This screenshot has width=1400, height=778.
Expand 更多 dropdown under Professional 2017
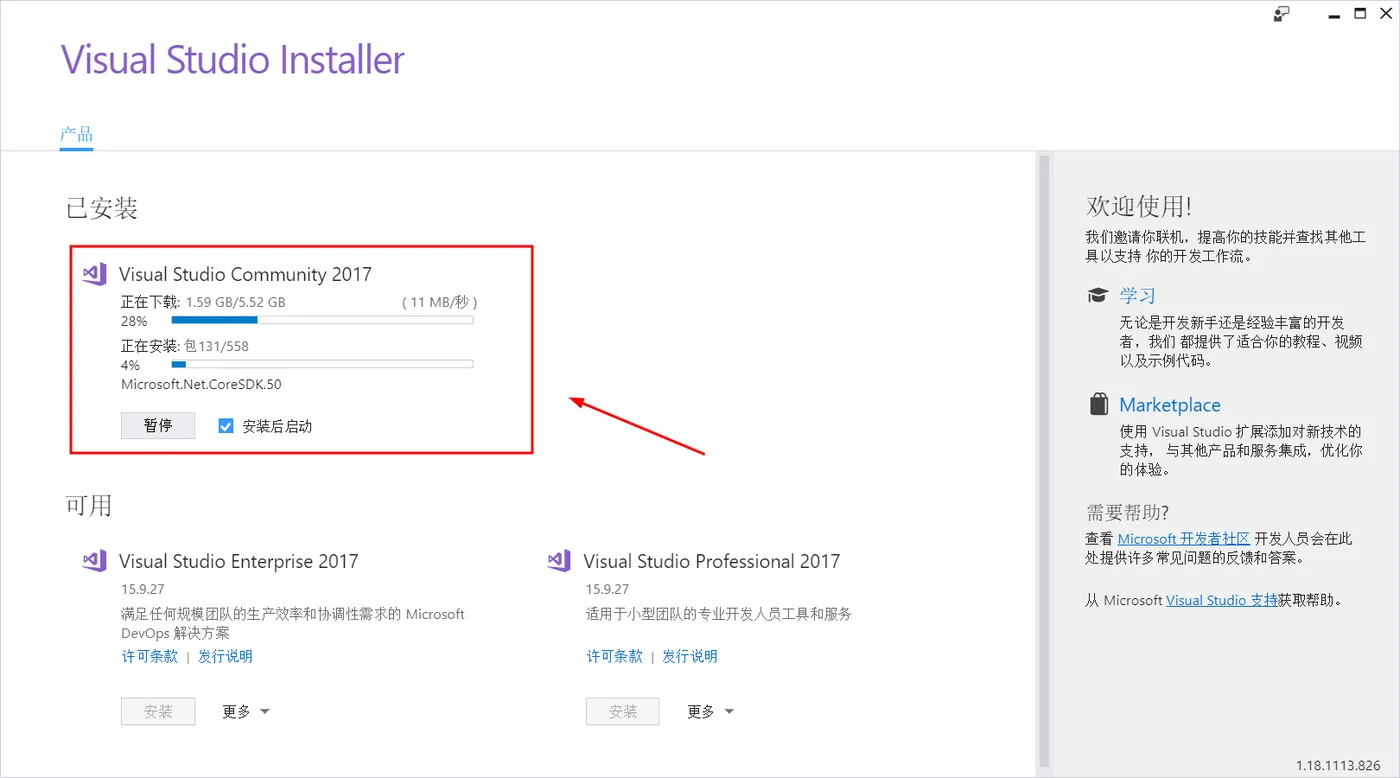pos(711,712)
